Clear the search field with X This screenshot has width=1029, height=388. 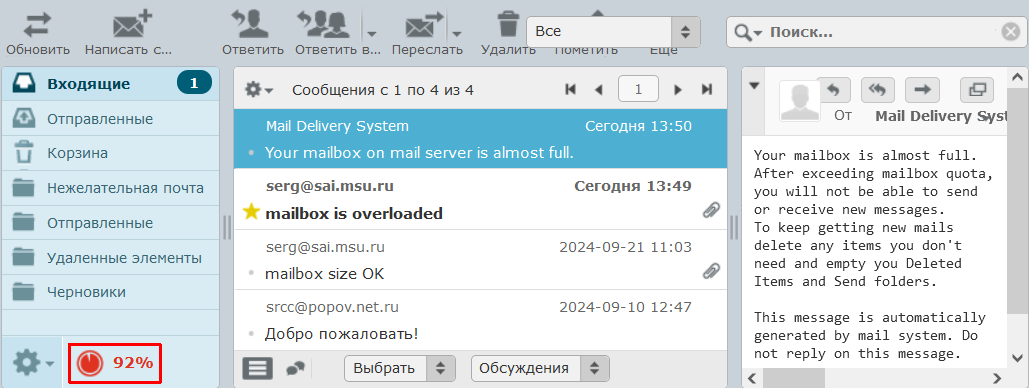[1011, 32]
